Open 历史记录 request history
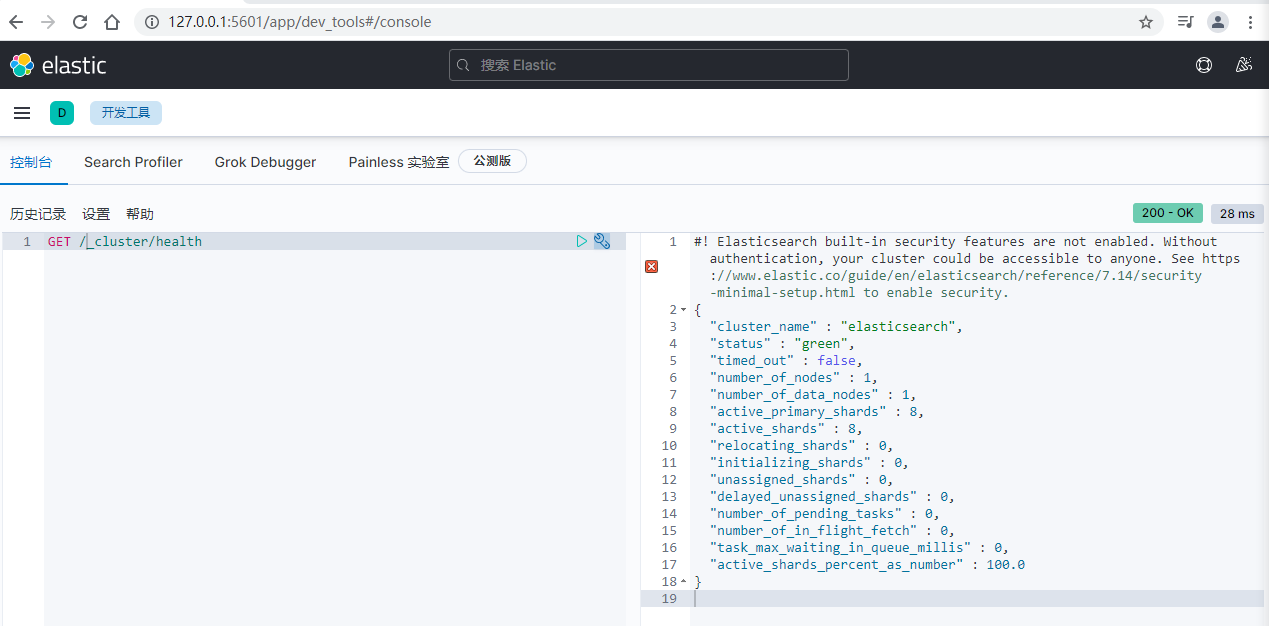The image size is (1269, 626). pos(38,214)
